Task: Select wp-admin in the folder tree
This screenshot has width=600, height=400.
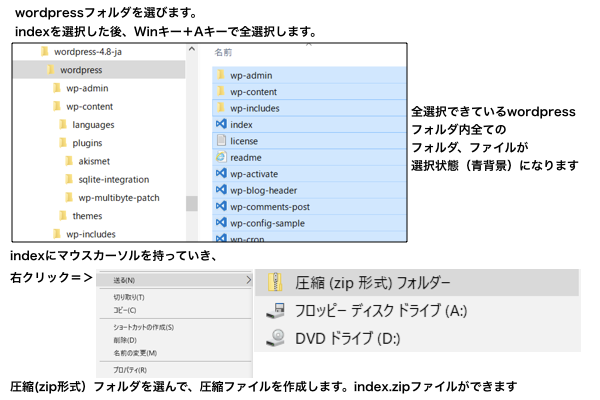Action: tap(87, 88)
